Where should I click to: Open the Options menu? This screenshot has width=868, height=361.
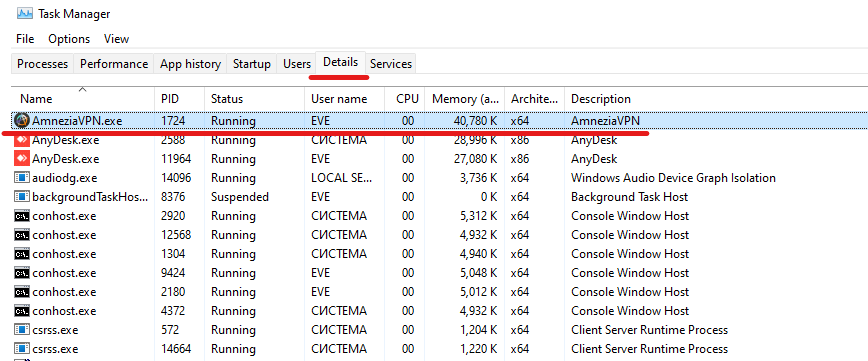[69, 39]
